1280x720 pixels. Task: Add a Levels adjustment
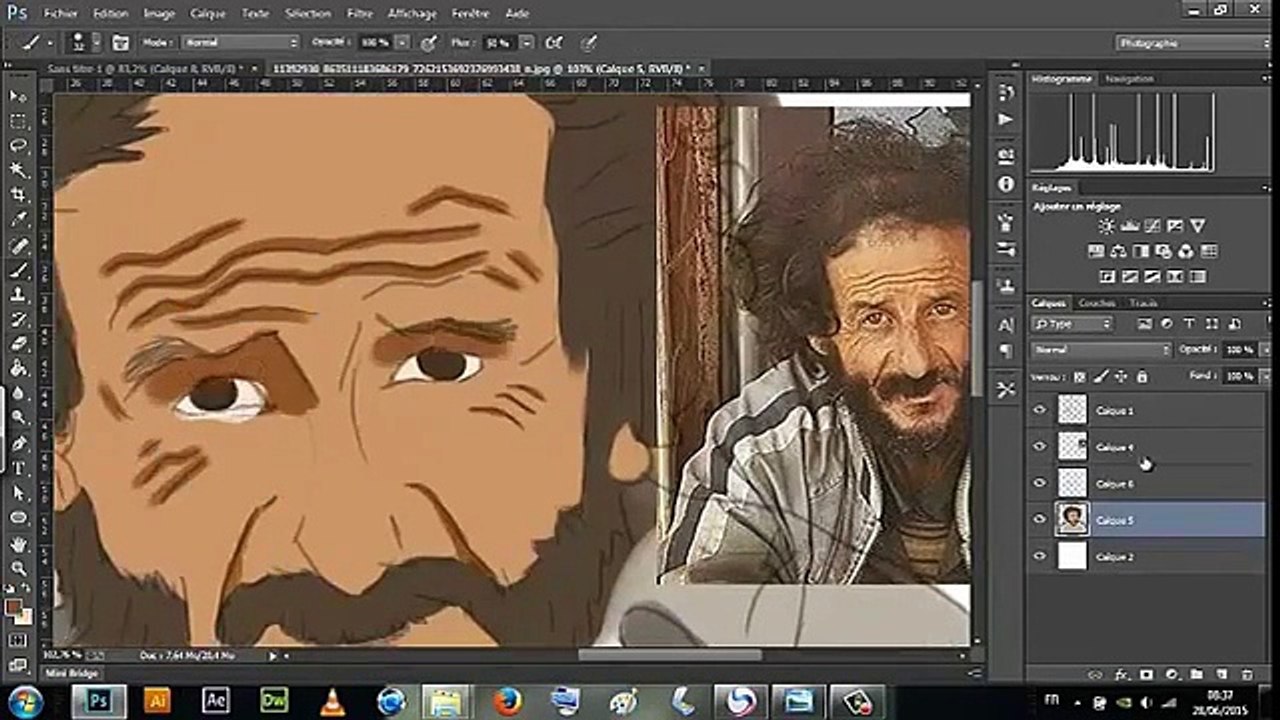1131,226
